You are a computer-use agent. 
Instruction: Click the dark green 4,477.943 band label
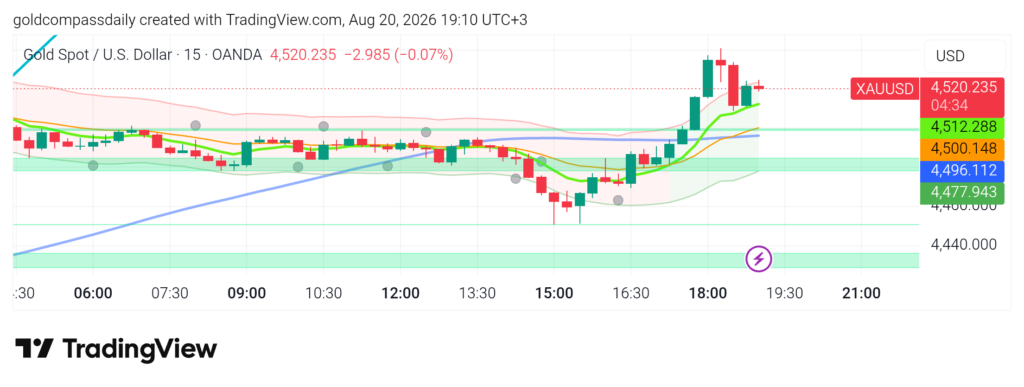tap(963, 192)
